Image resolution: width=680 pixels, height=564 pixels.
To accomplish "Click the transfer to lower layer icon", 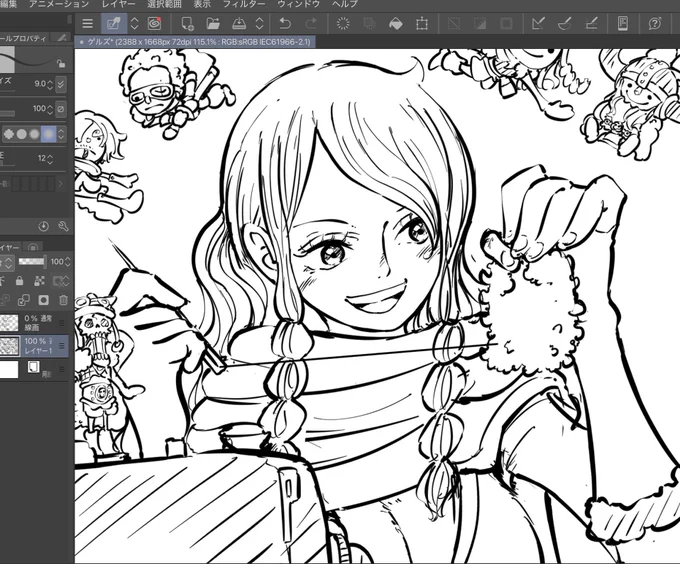I will point(23,300).
